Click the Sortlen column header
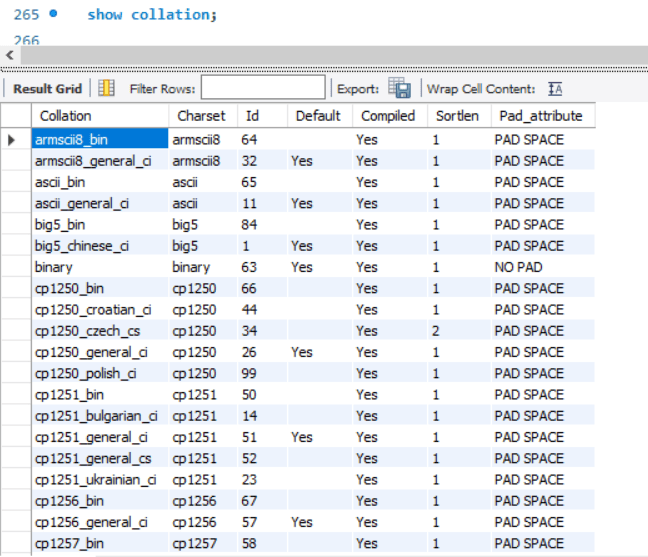The image size is (648, 557). [459, 116]
